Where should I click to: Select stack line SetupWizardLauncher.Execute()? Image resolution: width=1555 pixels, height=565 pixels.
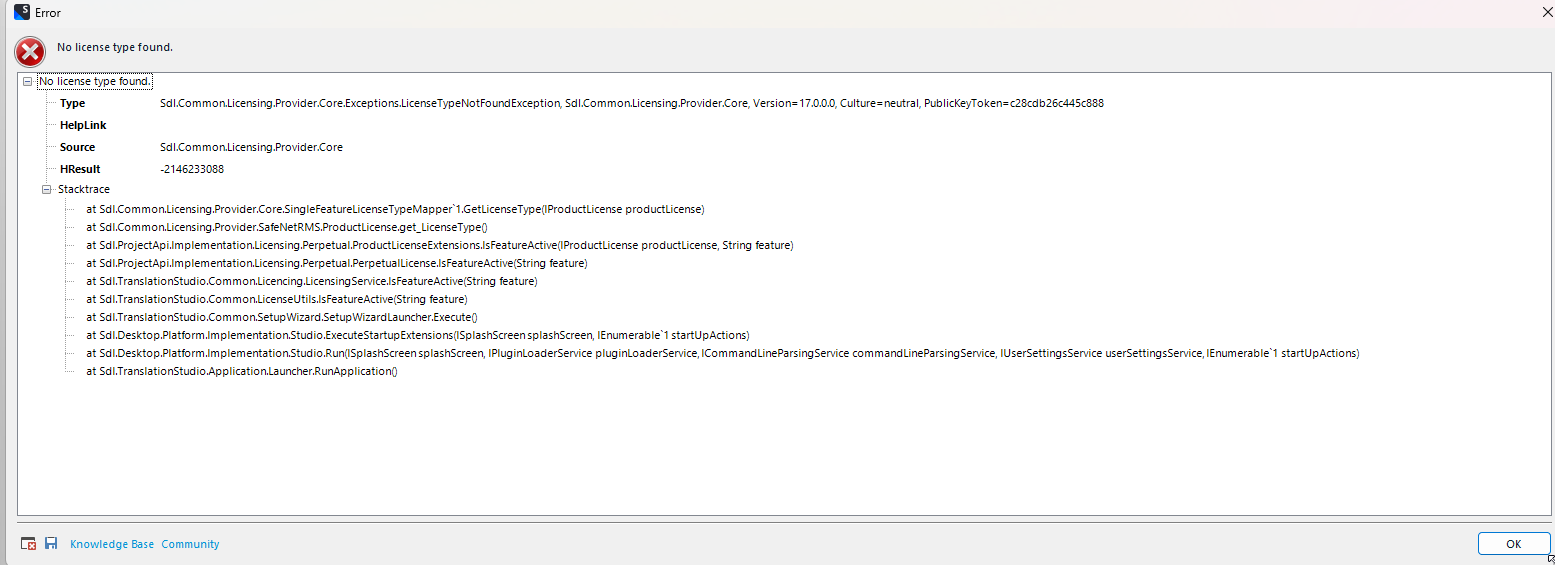pos(281,317)
